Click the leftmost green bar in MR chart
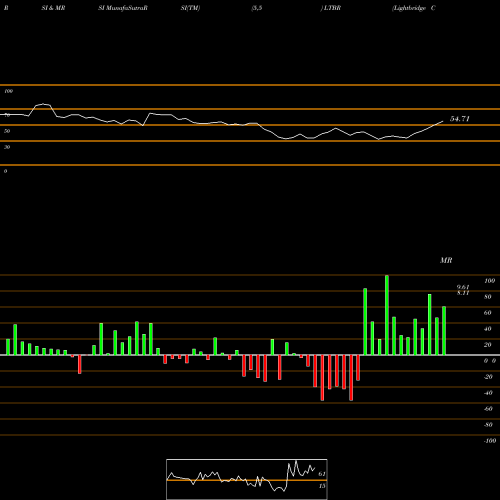The image size is (500, 500). click(x=8, y=347)
